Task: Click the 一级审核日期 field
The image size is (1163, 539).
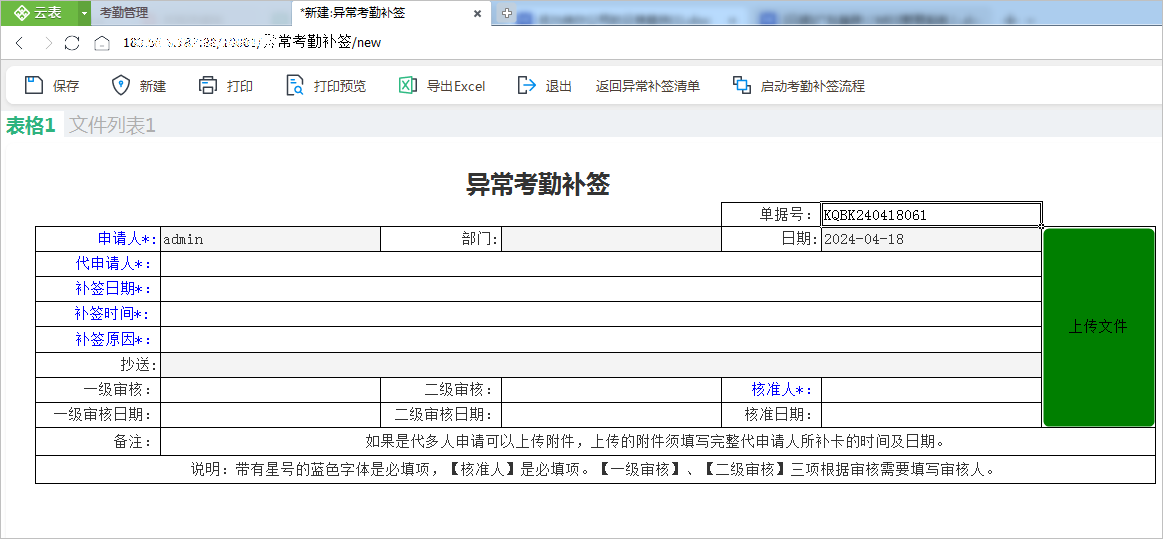Action: pyautogui.click(x=270, y=415)
